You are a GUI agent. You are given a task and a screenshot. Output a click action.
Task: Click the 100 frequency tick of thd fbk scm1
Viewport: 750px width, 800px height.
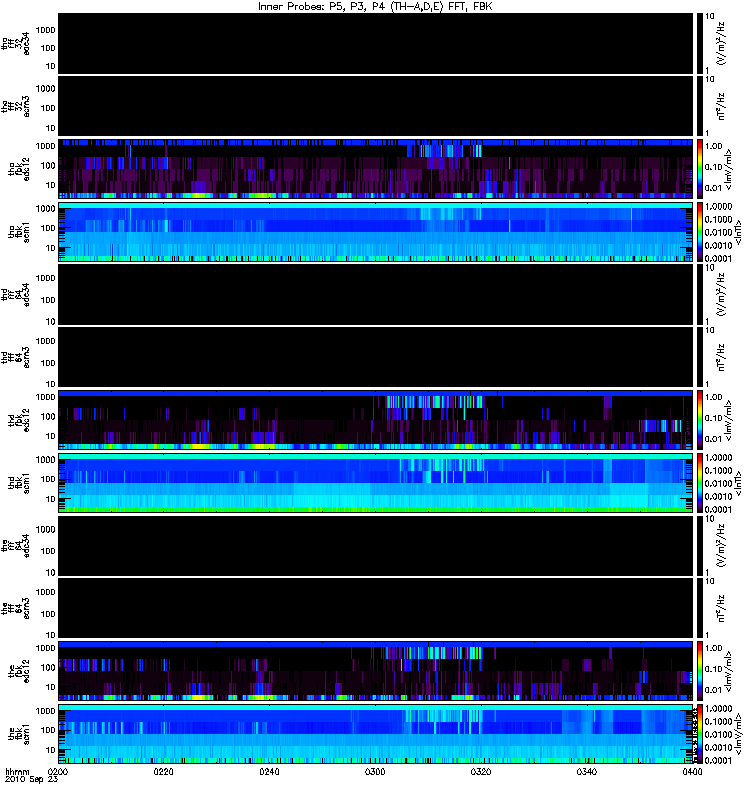click(48, 479)
